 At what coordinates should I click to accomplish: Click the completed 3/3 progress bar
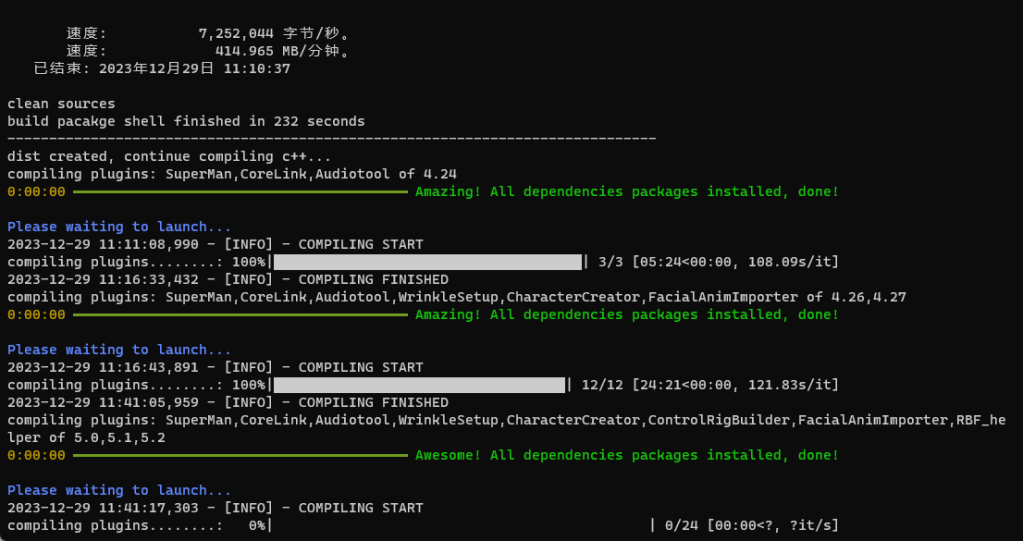[428, 262]
